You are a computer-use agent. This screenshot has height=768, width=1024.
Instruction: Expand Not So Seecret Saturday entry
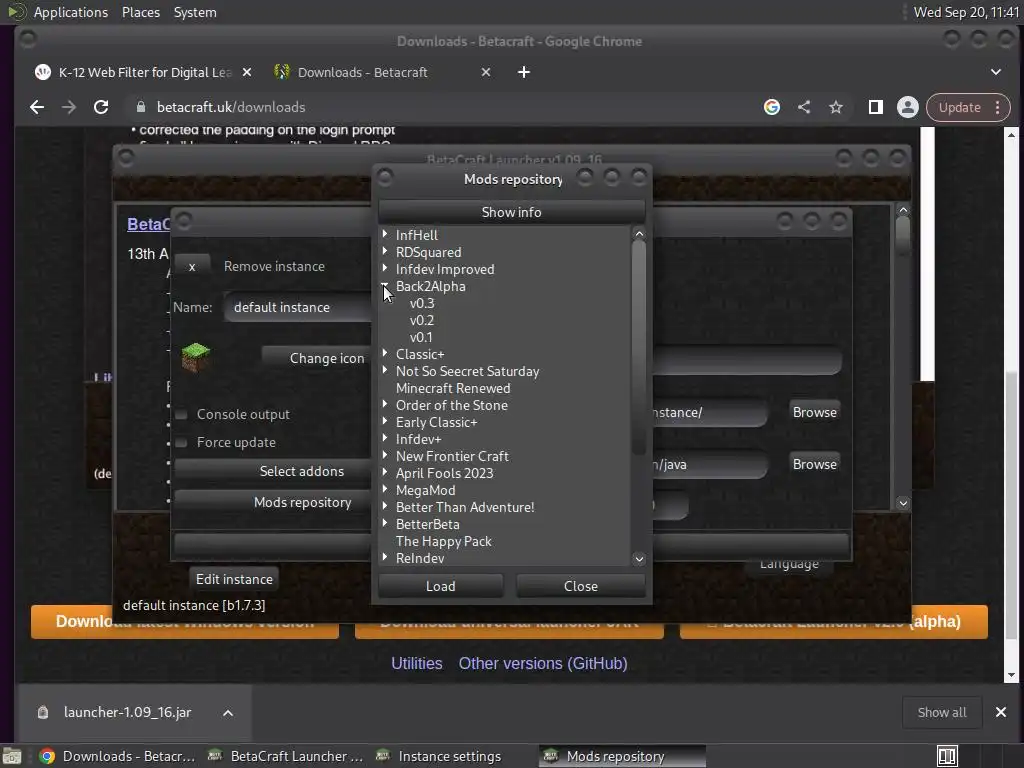click(x=385, y=370)
